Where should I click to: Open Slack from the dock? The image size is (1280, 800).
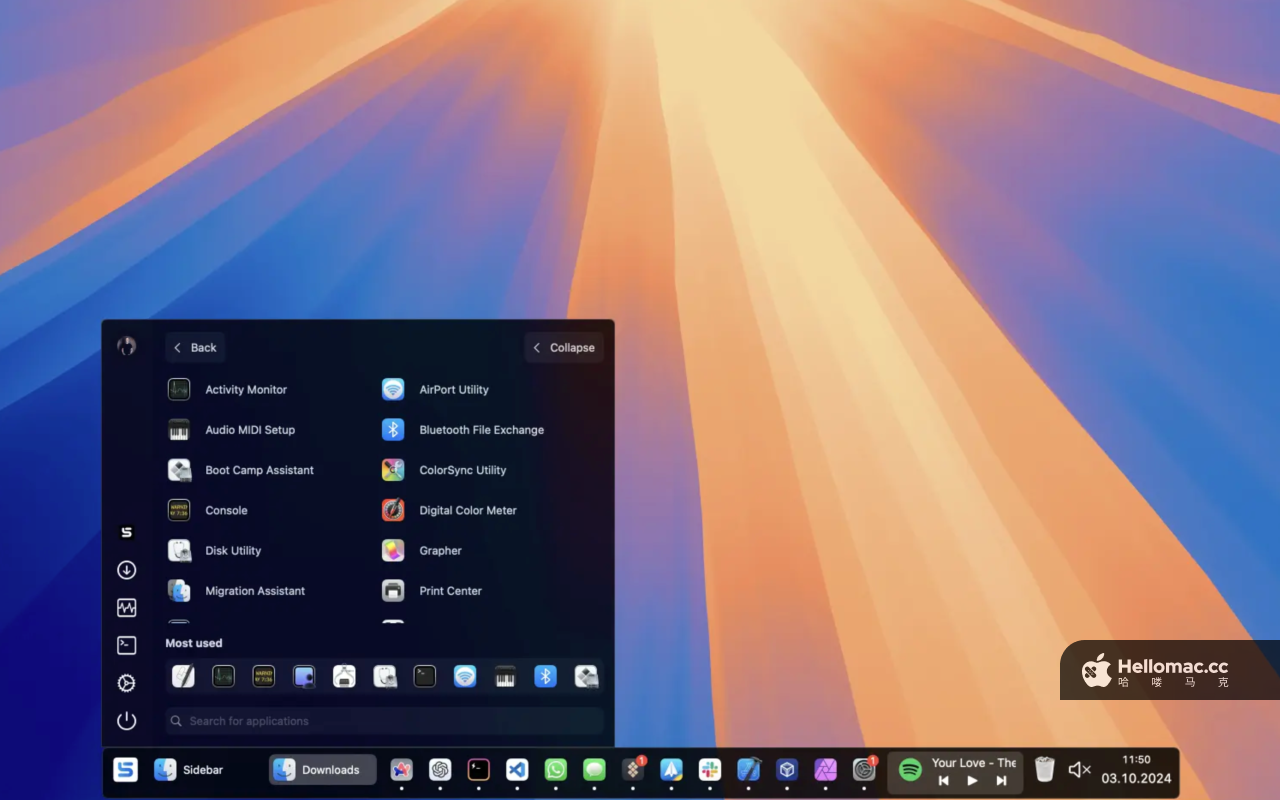click(710, 769)
